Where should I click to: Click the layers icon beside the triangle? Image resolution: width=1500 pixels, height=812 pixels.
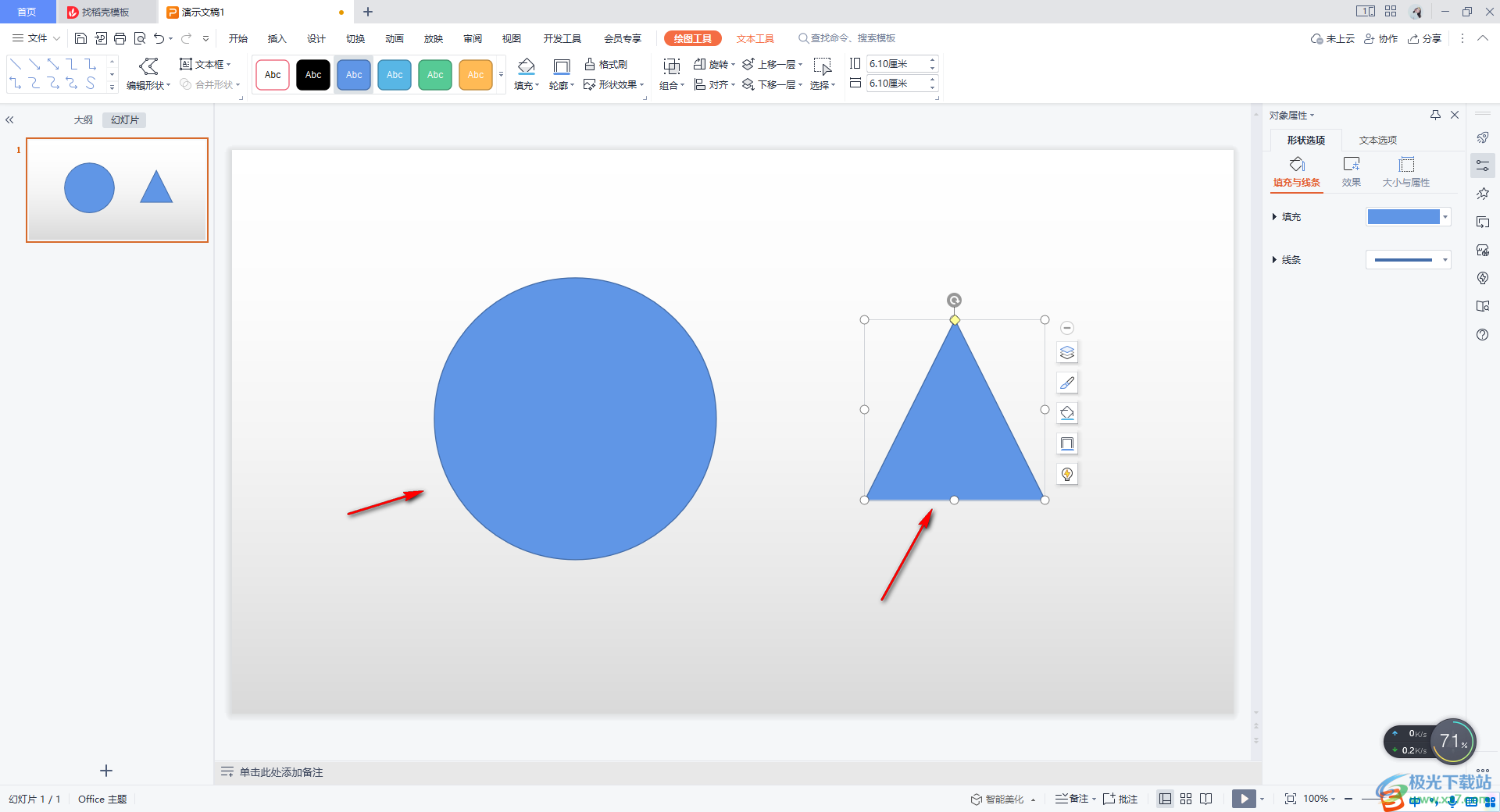pos(1067,353)
